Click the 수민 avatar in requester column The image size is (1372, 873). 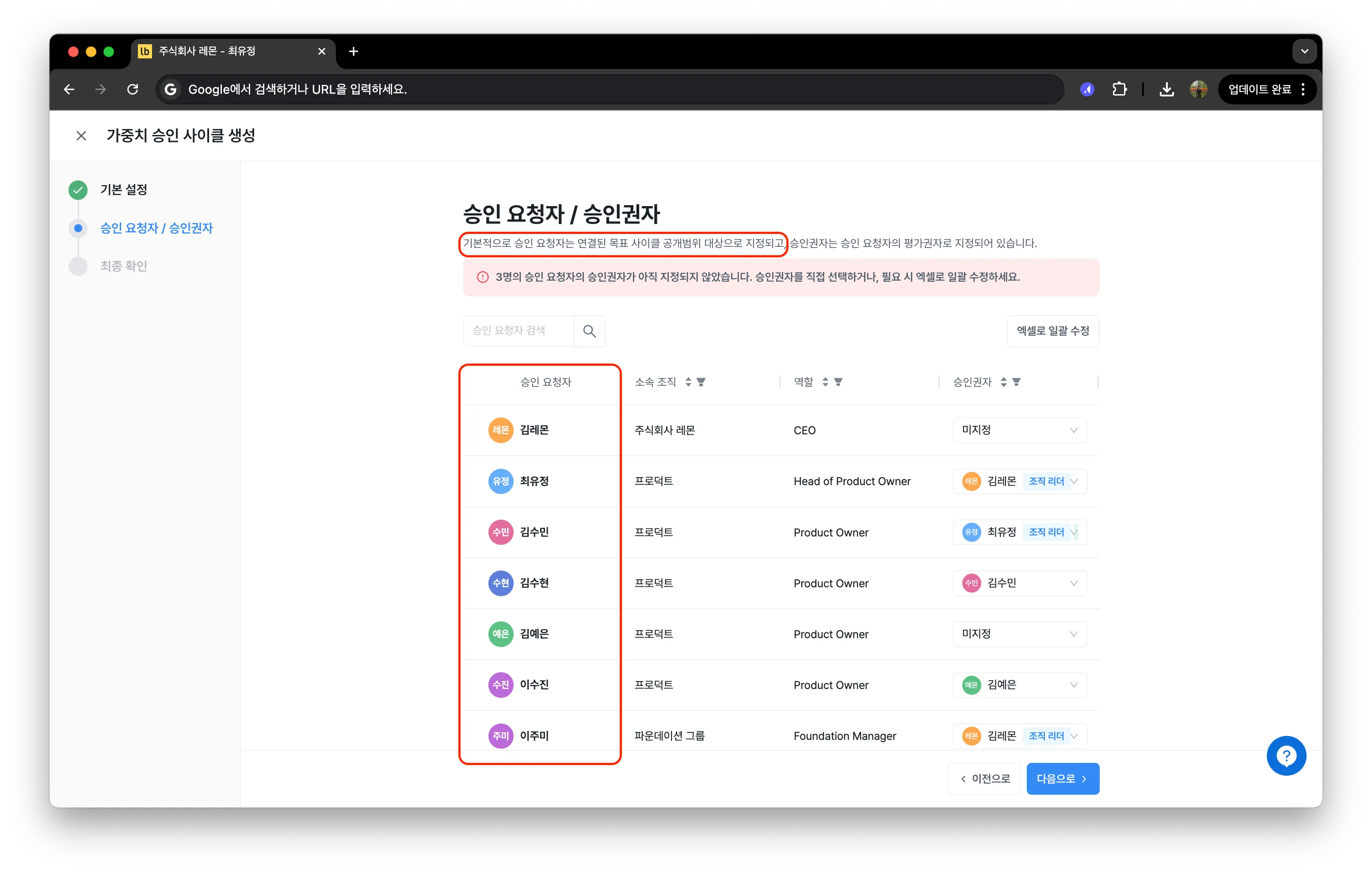[x=500, y=532]
